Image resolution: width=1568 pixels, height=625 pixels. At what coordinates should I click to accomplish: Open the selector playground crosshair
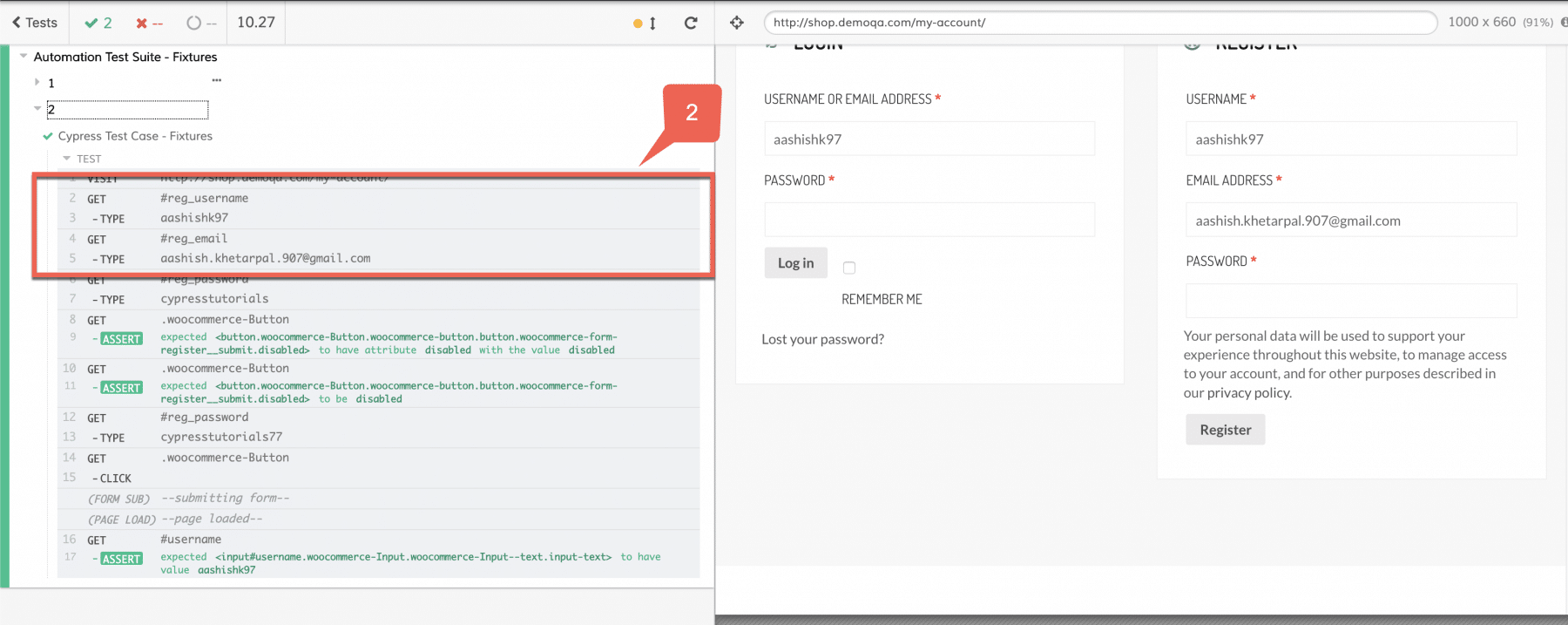point(737,23)
